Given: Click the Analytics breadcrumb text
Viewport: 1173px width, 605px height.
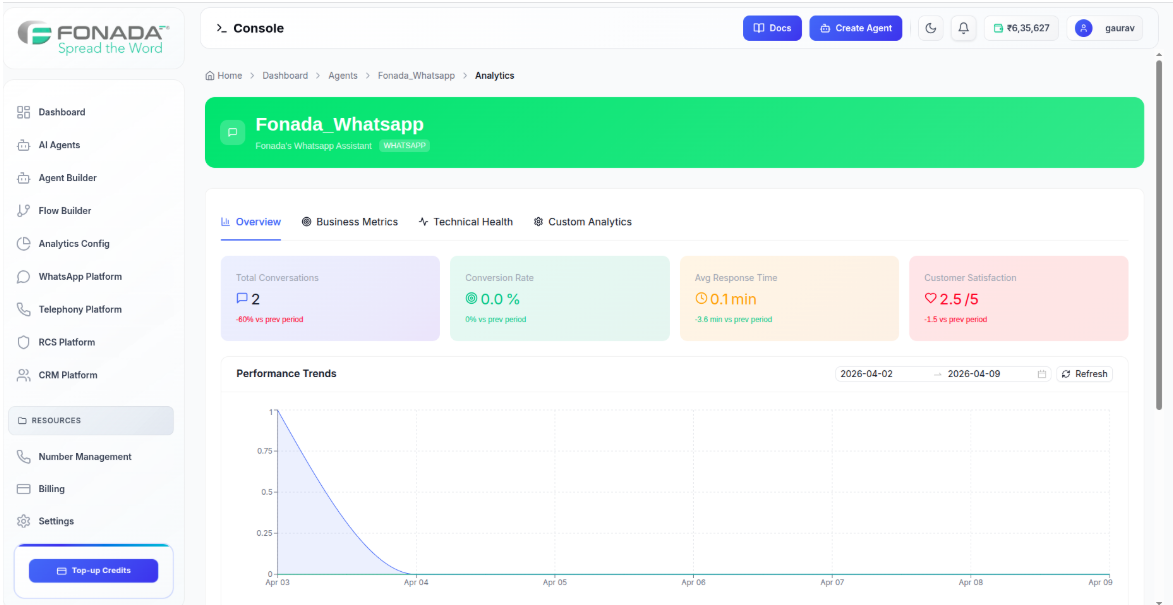Looking at the screenshot, I should tap(494, 76).
